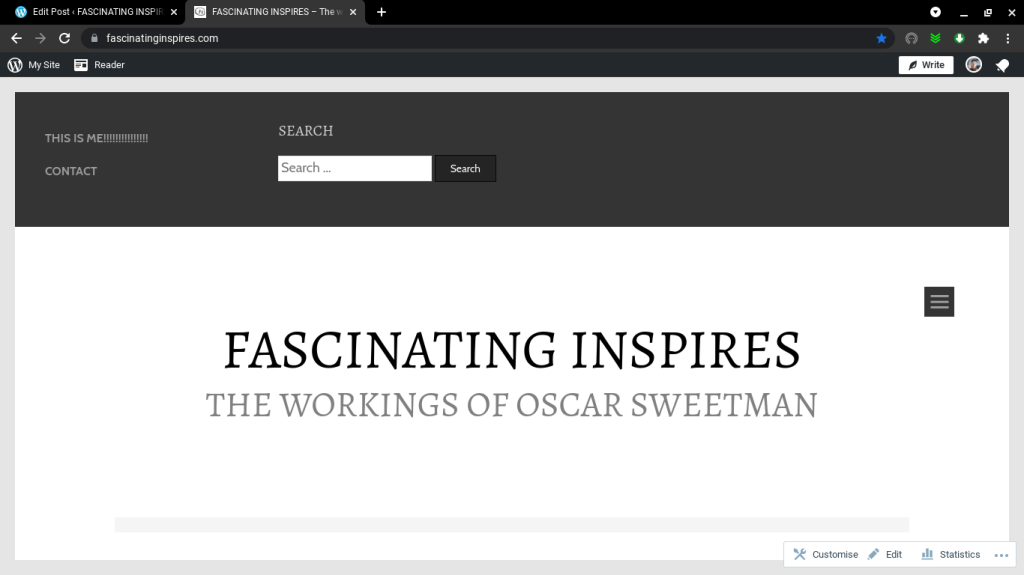
Task: Expand the three-dots more actions bar
Action: [x=1001, y=555]
